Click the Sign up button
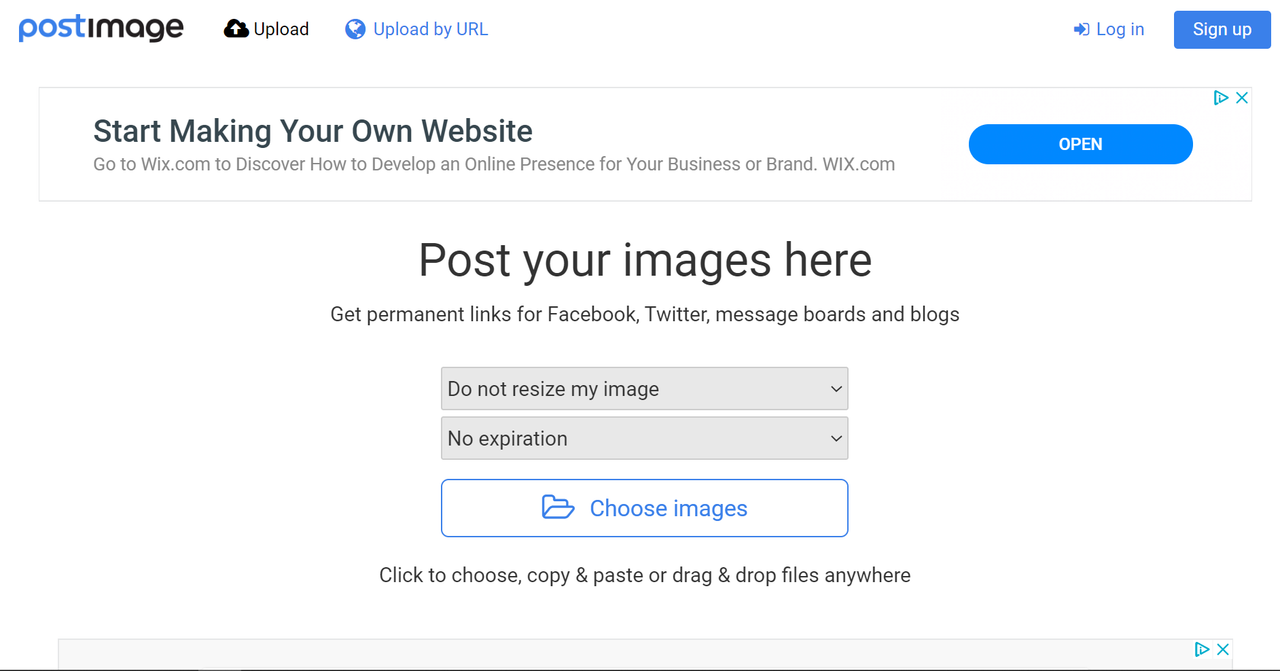Image resolution: width=1280 pixels, height=671 pixels. tap(1222, 29)
